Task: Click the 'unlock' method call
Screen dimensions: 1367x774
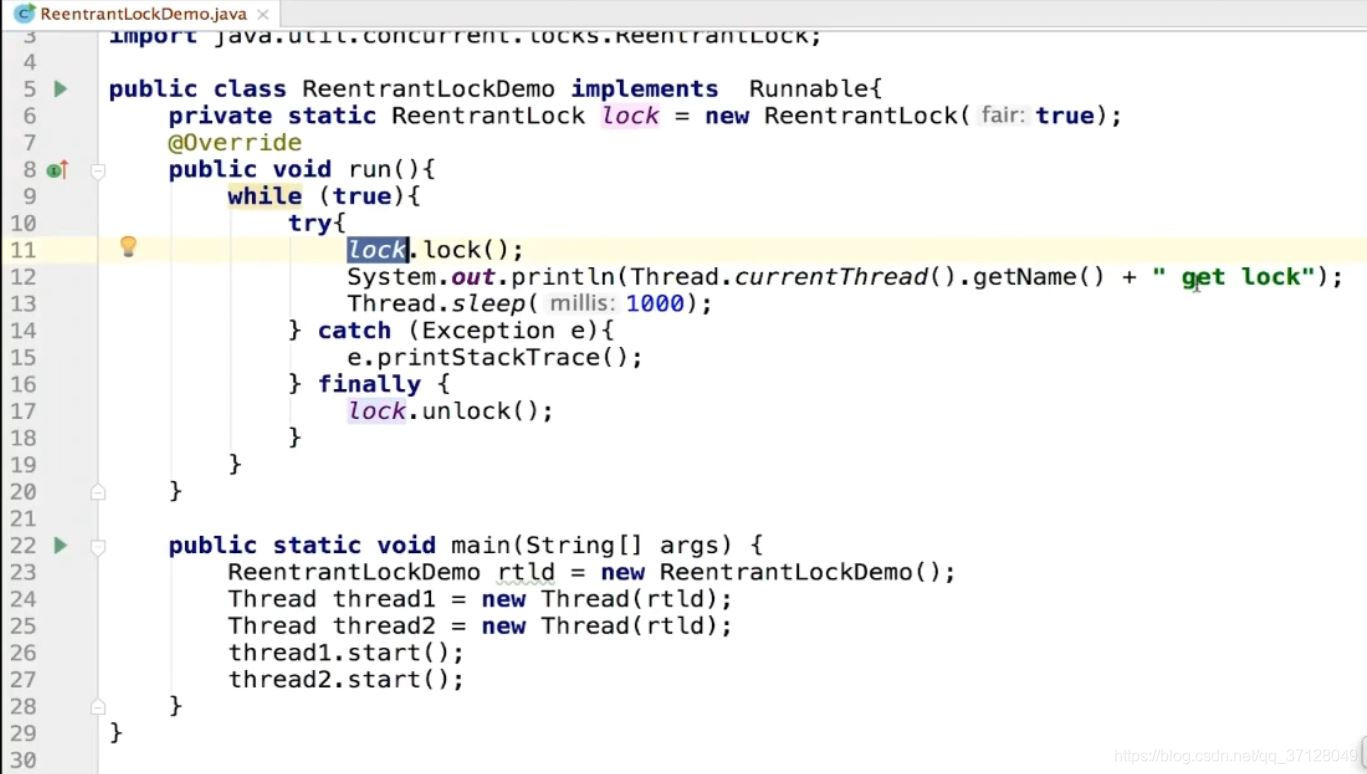Action: [x=466, y=411]
